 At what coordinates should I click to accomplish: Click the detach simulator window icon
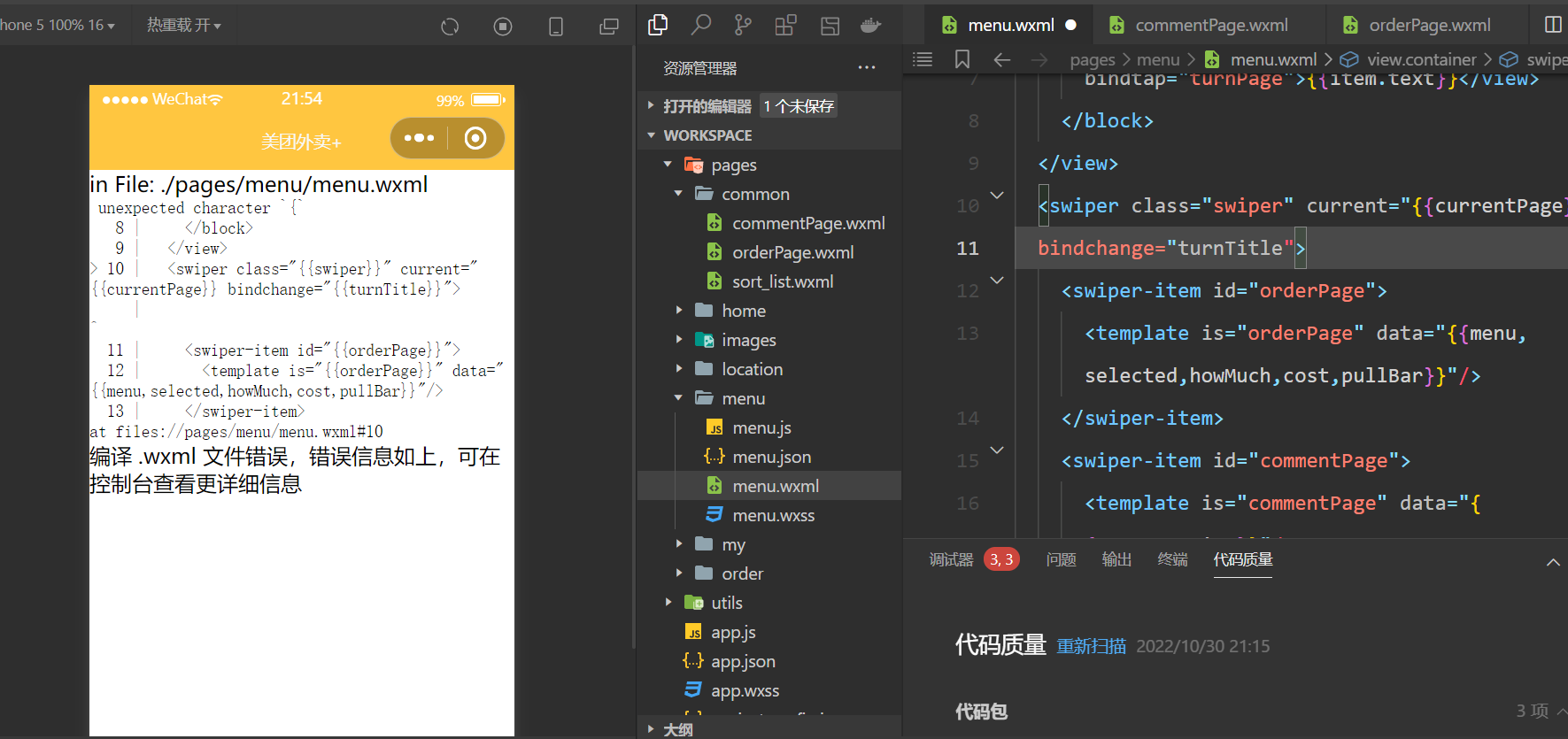(x=609, y=27)
